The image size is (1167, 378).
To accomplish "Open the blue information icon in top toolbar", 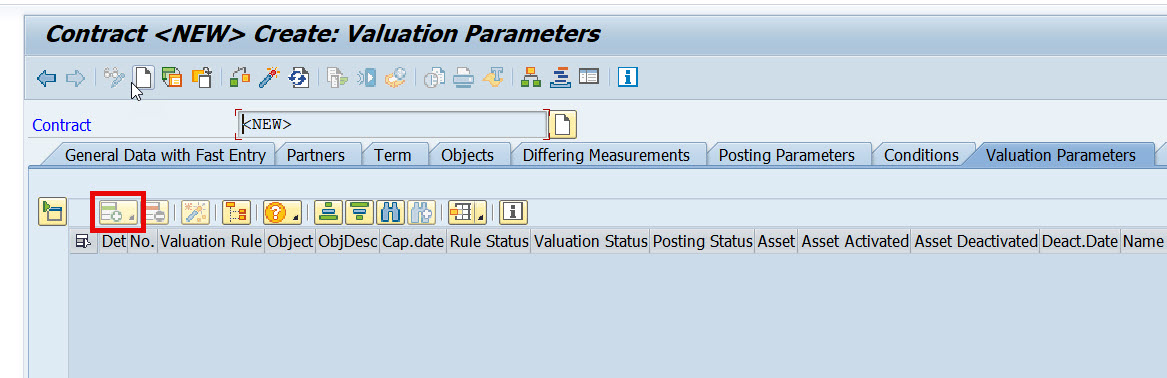I will click(628, 77).
